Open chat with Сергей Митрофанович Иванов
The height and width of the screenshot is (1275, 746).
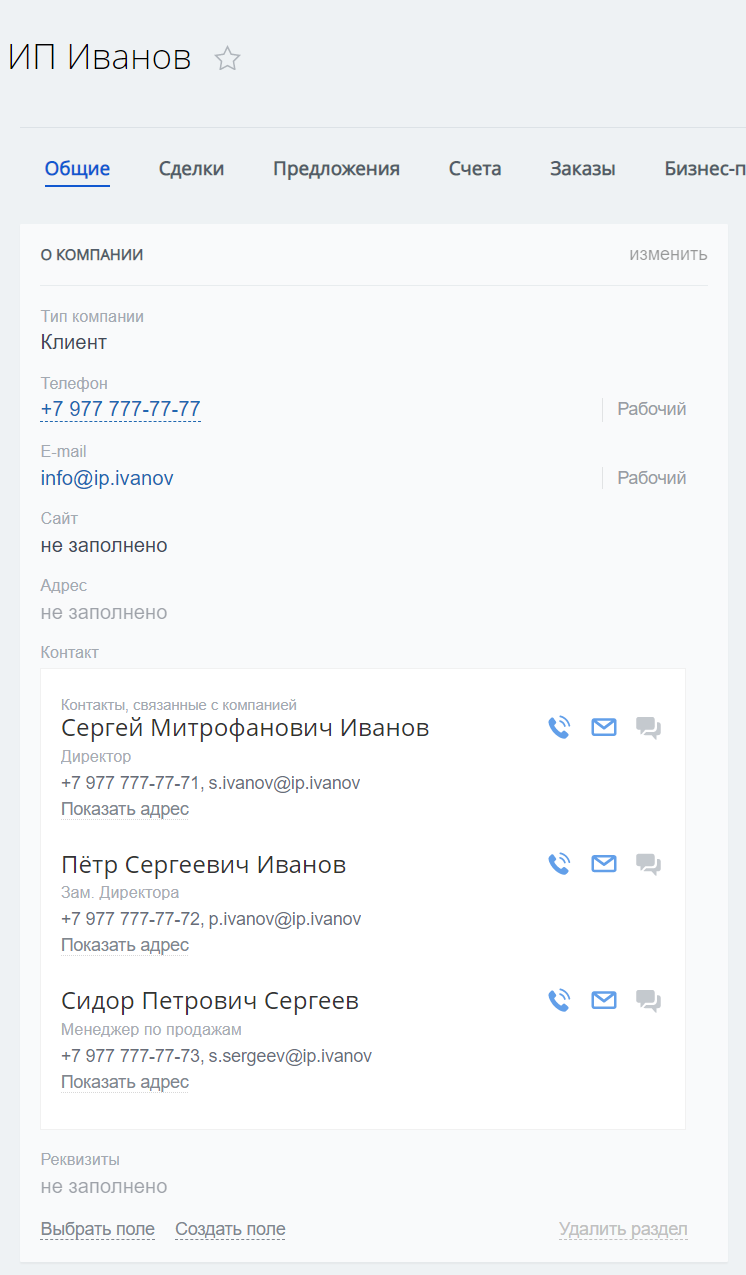coord(648,728)
